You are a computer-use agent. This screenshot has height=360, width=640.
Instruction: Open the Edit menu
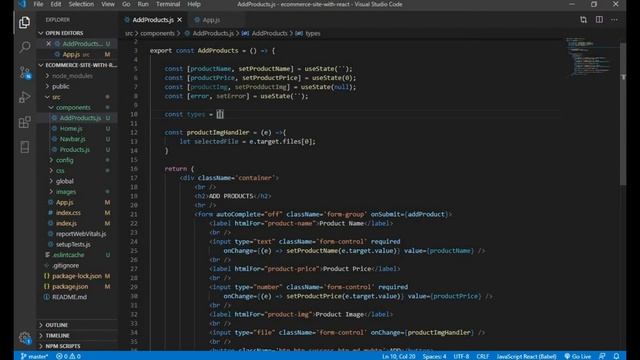tap(56, 4)
